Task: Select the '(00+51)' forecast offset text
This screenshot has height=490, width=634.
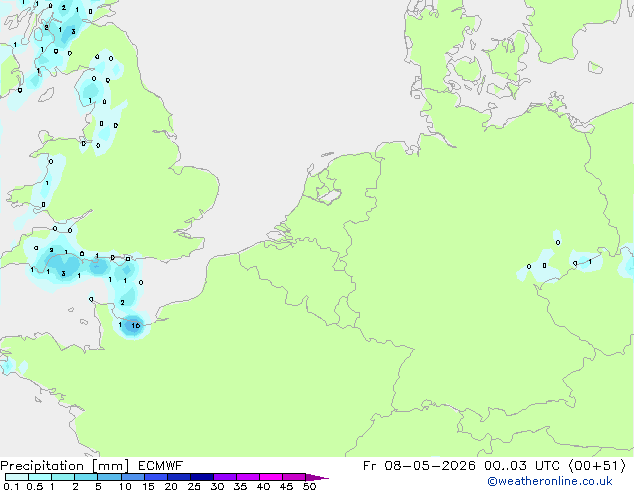Action: click(597, 466)
